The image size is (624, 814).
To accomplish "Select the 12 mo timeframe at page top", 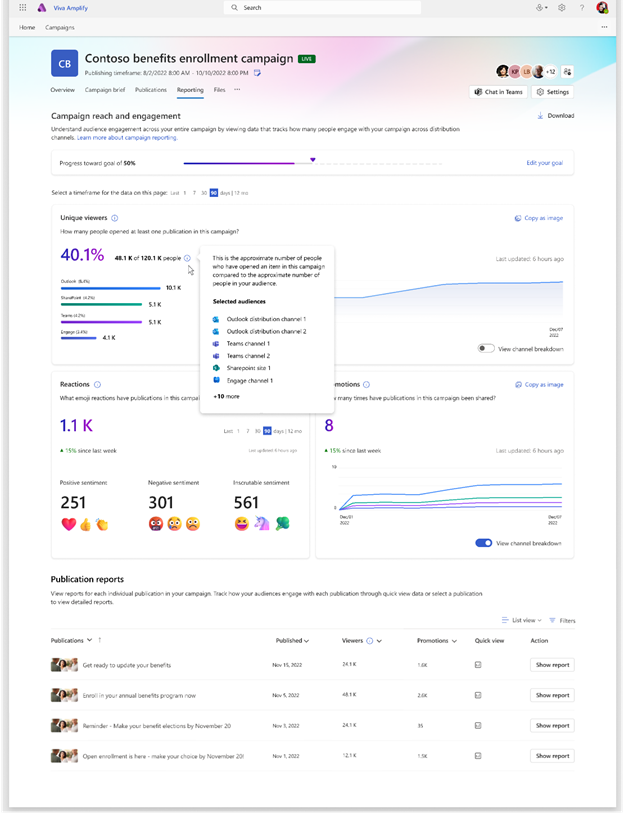I will point(241,193).
